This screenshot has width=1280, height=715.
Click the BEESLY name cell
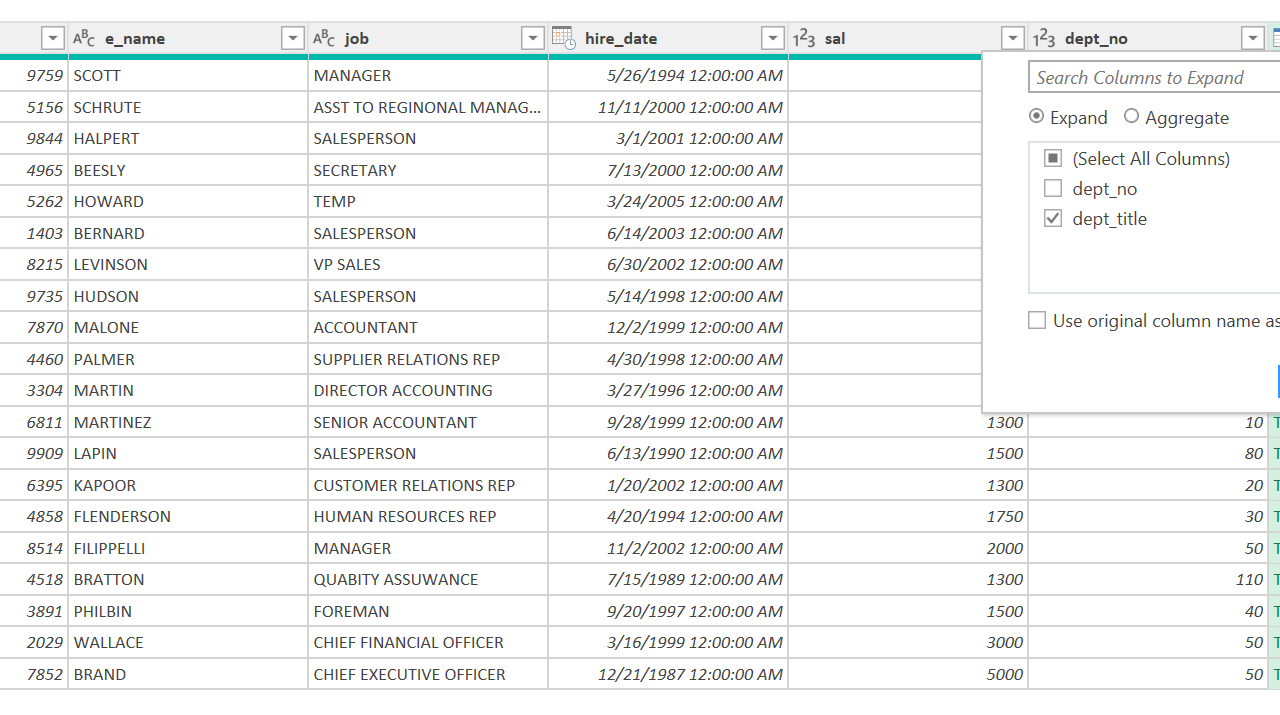(x=188, y=170)
